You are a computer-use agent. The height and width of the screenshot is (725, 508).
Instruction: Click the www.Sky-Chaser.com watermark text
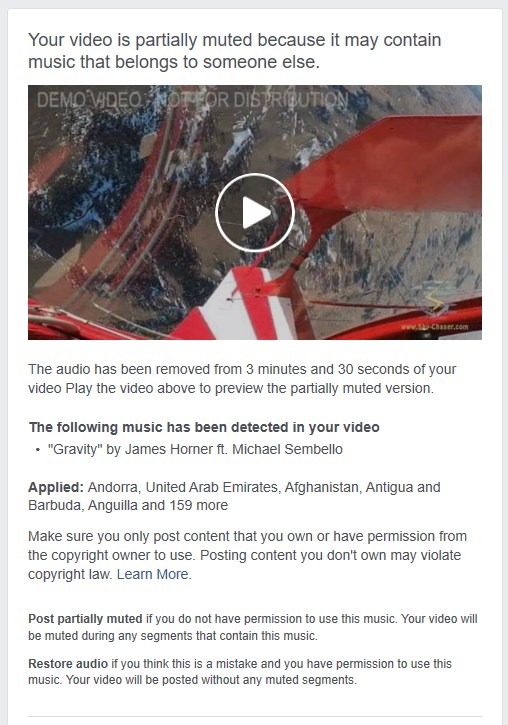[435, 326]
